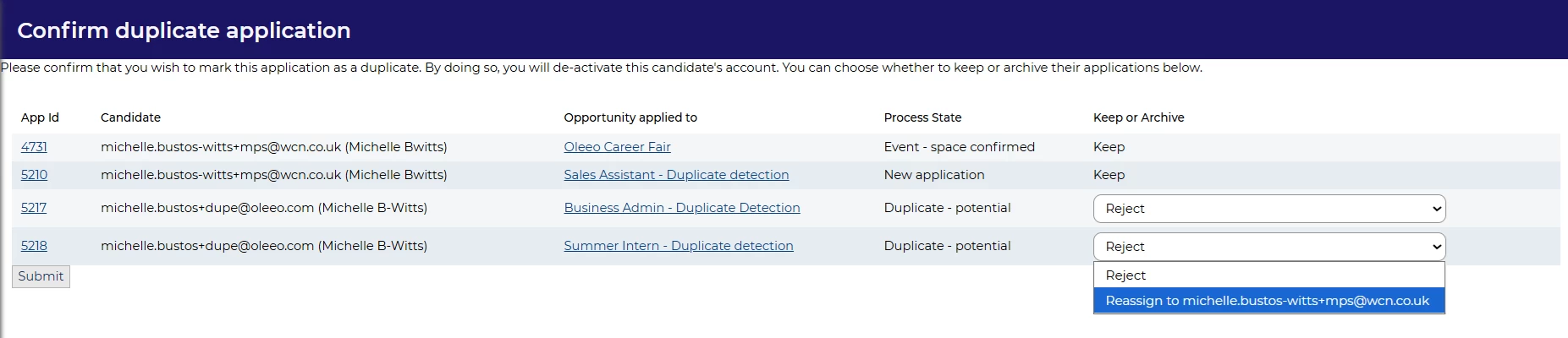
Task: Select Reassign to michelle.bustos-witts+mps@wcn.co.uk option
Action: [1268, 301]
